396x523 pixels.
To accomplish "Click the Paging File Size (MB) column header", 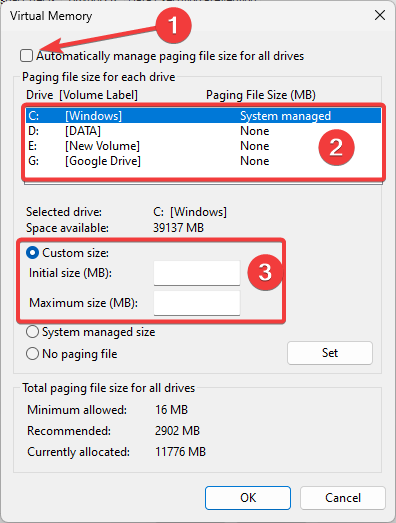I will (261, 95).
